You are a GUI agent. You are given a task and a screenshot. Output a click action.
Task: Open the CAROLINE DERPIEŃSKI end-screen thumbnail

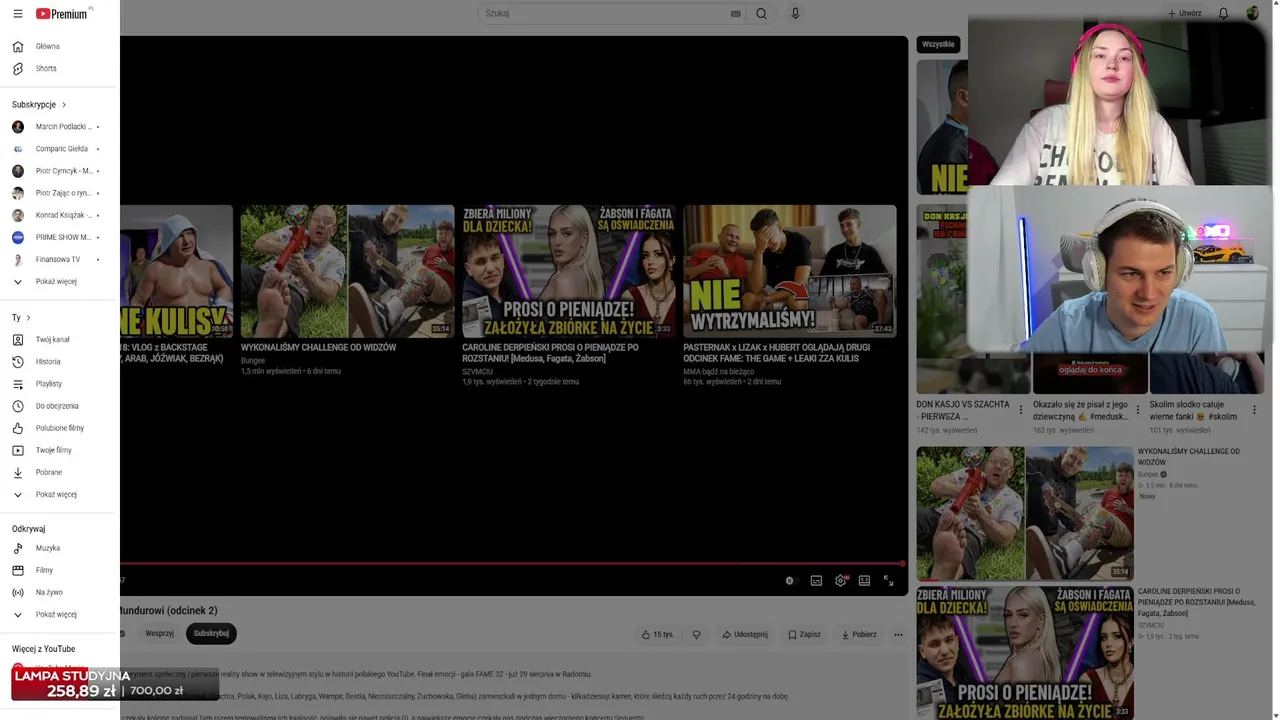click(568, 271)
